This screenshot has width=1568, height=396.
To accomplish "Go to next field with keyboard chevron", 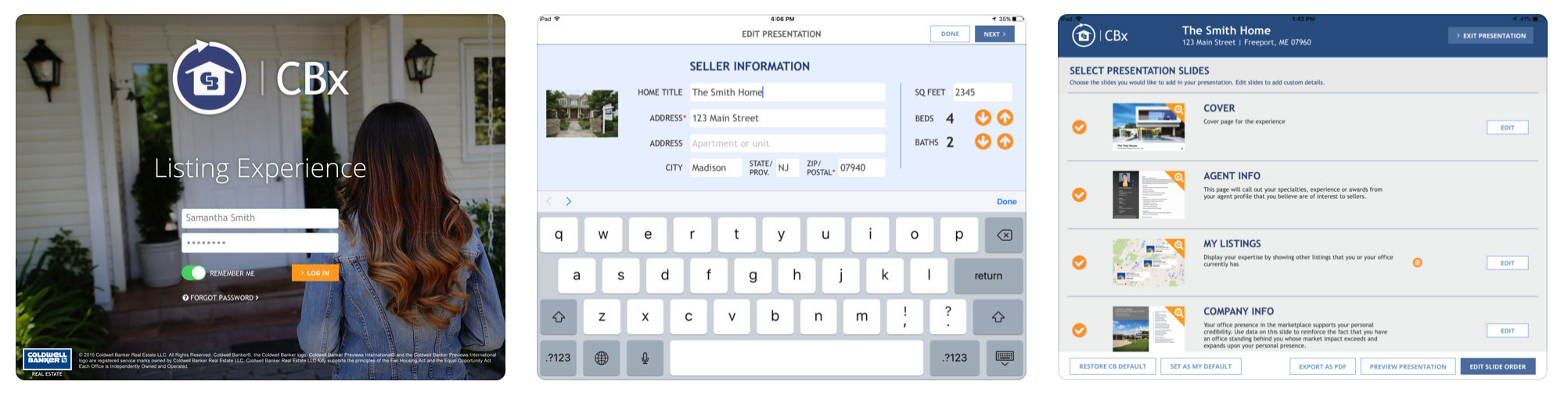I will [569, 202].
